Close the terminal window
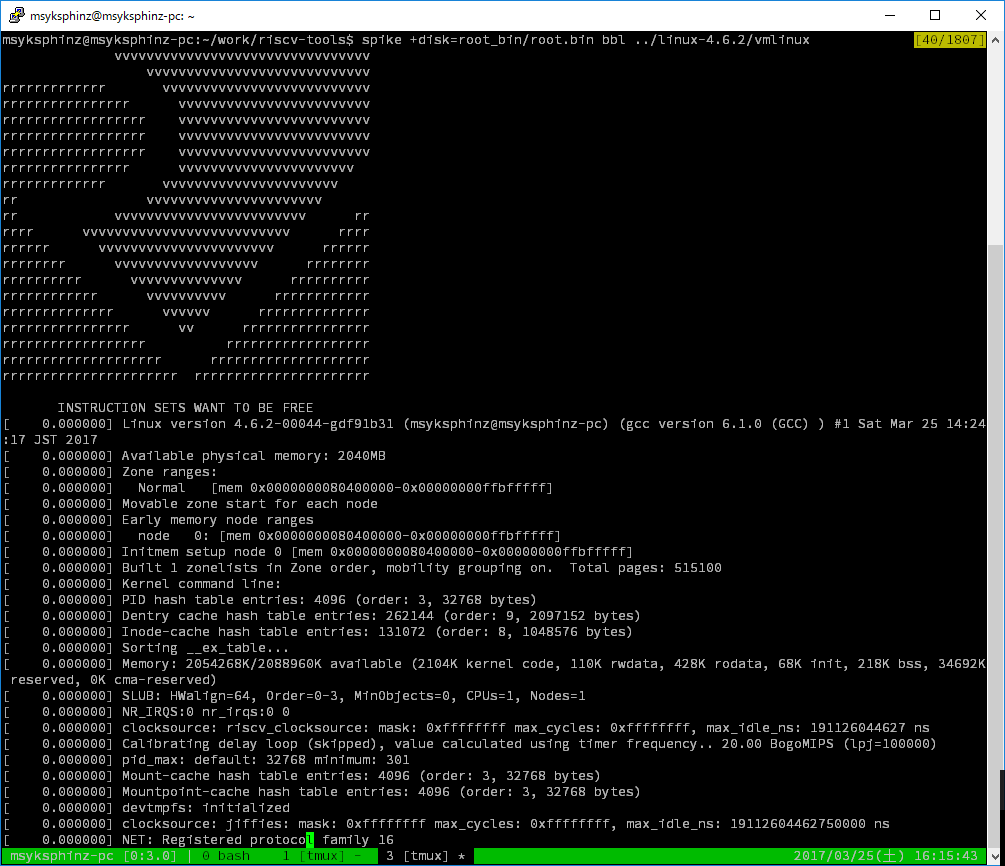The image size is (1005, 866). [x=981, y=15]
